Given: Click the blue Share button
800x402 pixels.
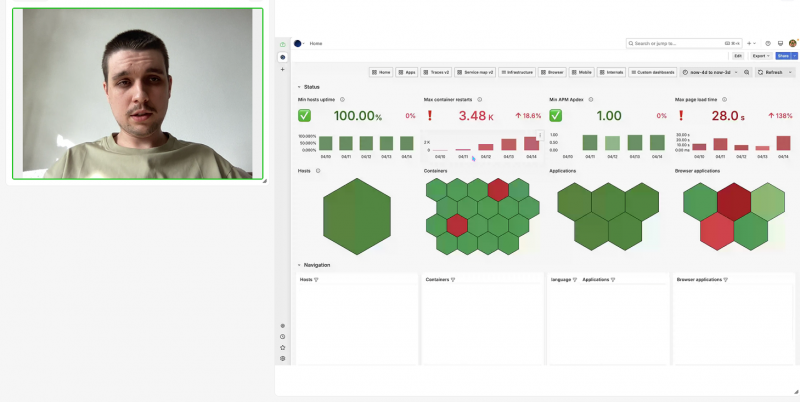Looking at the screenshot, I should (783, 56).
